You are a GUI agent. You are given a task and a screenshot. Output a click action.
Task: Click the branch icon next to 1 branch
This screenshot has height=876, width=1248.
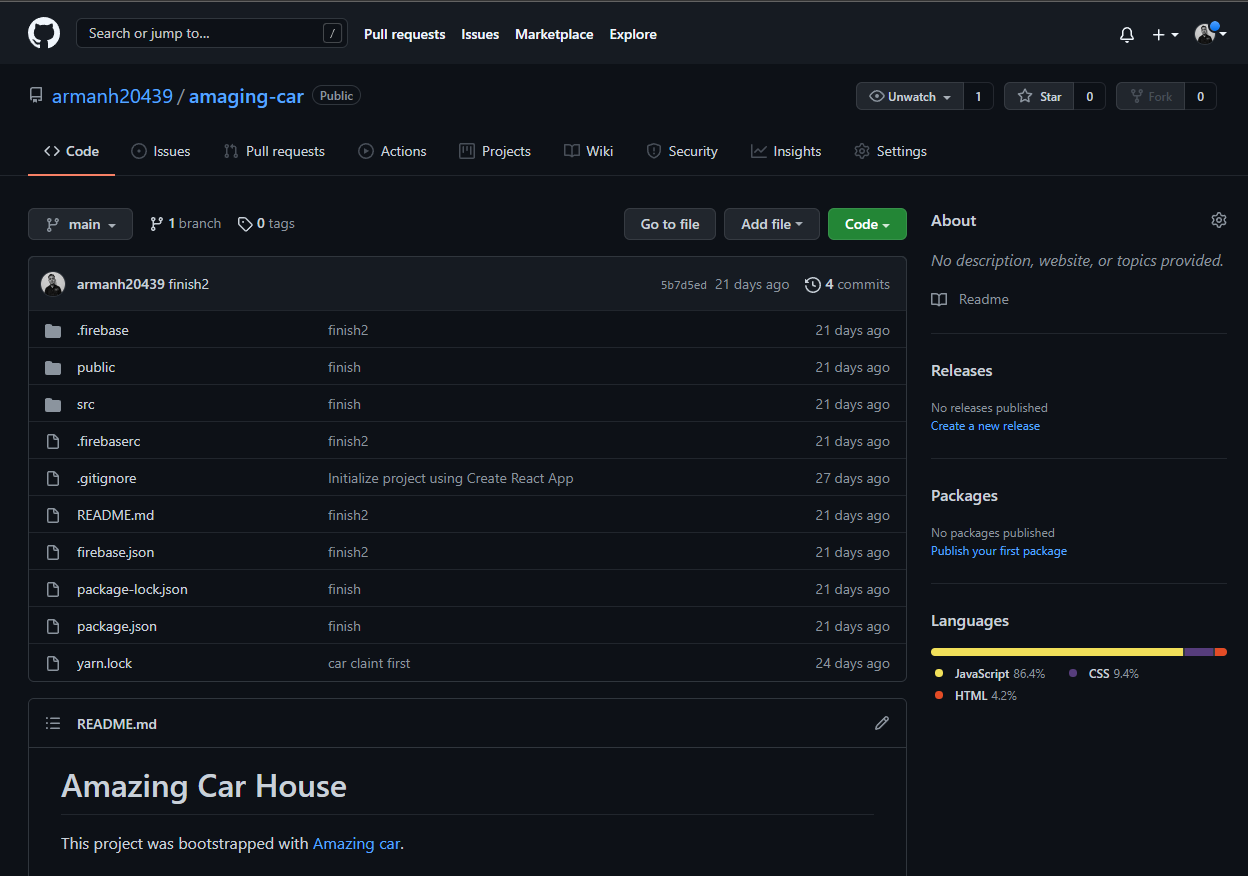pos(156,224)
